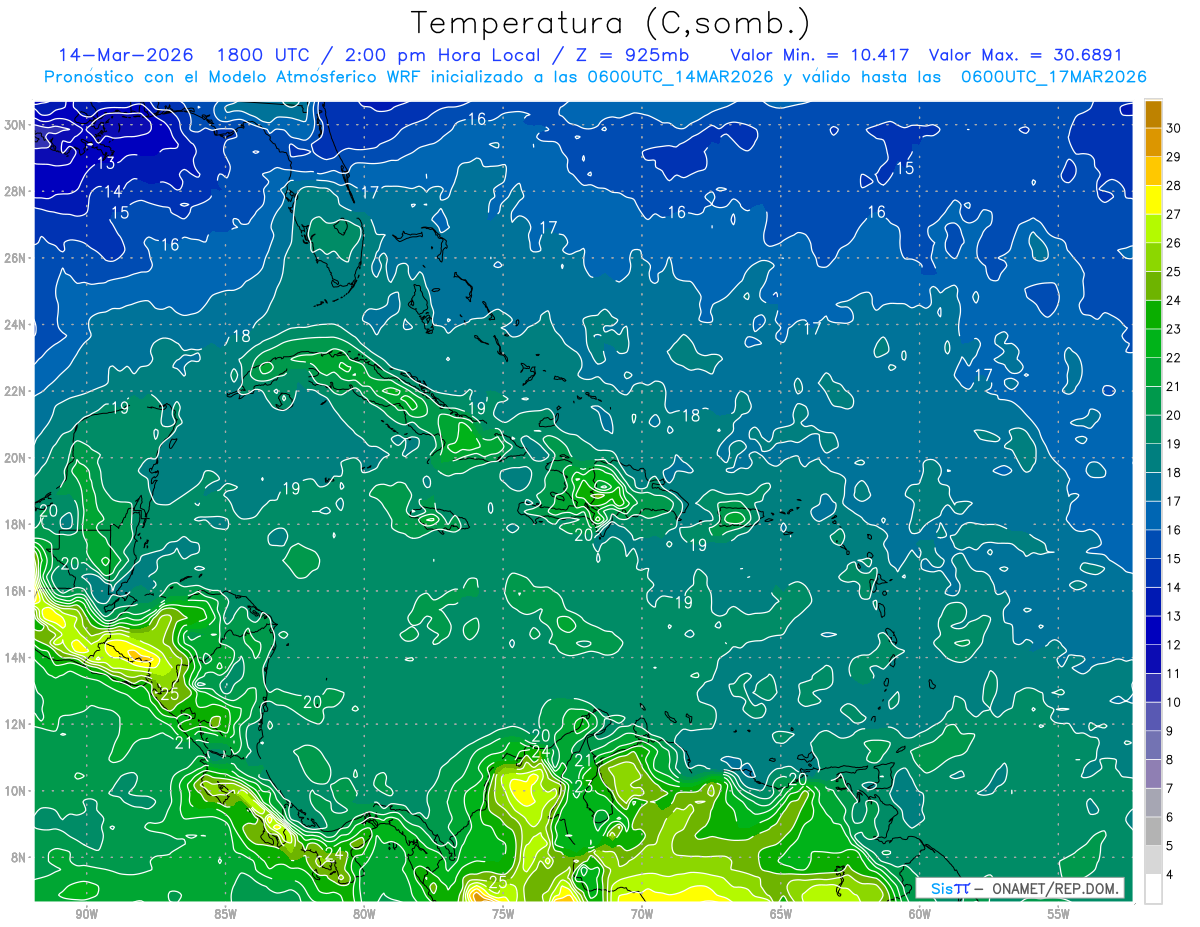This screenshot has width=1200, height=927.
Task: Click the dark blue colorbar swatch between 12 and 13
Action: pos(1153,630)
